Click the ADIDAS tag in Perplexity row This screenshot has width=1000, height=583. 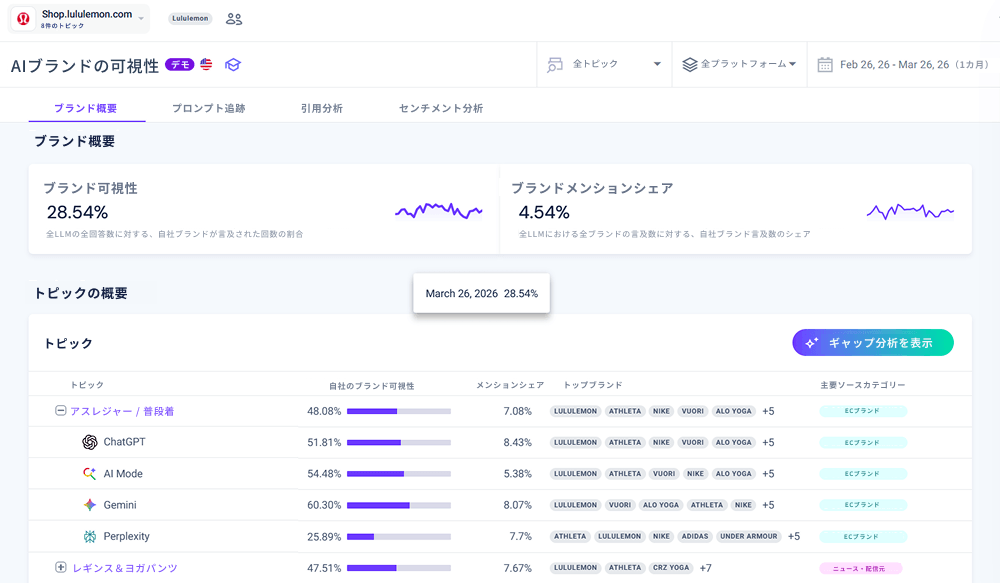click(695, 536)
